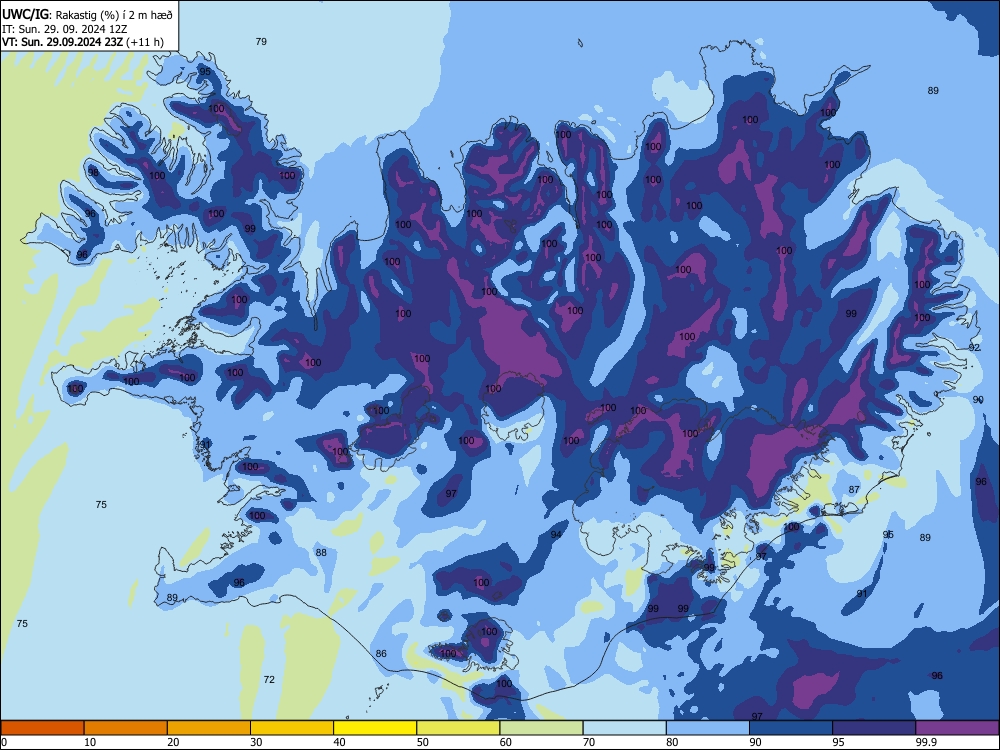The image size is (1000, 750).
Task: Select the 20–30 amber legend swatch
Action: pyautogui.click(x=209, y=728)
